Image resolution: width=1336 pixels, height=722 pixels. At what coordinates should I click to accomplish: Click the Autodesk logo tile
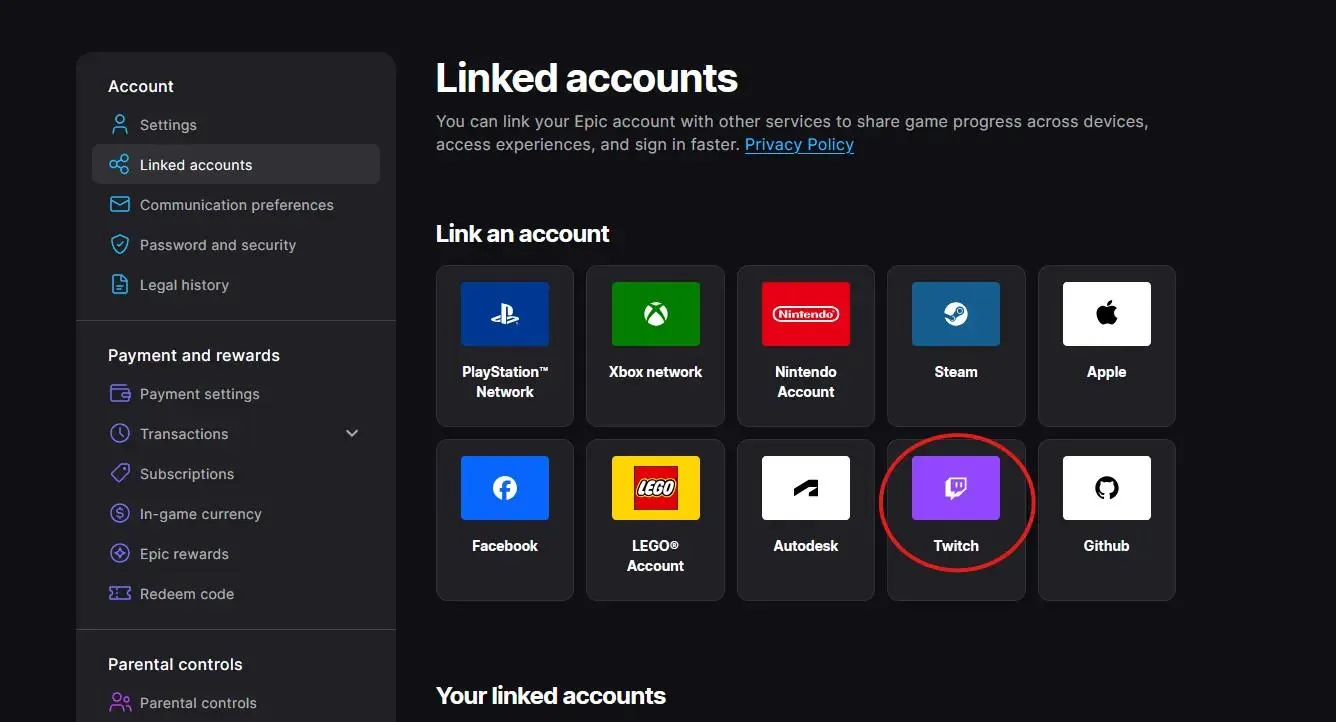point(806,488)
